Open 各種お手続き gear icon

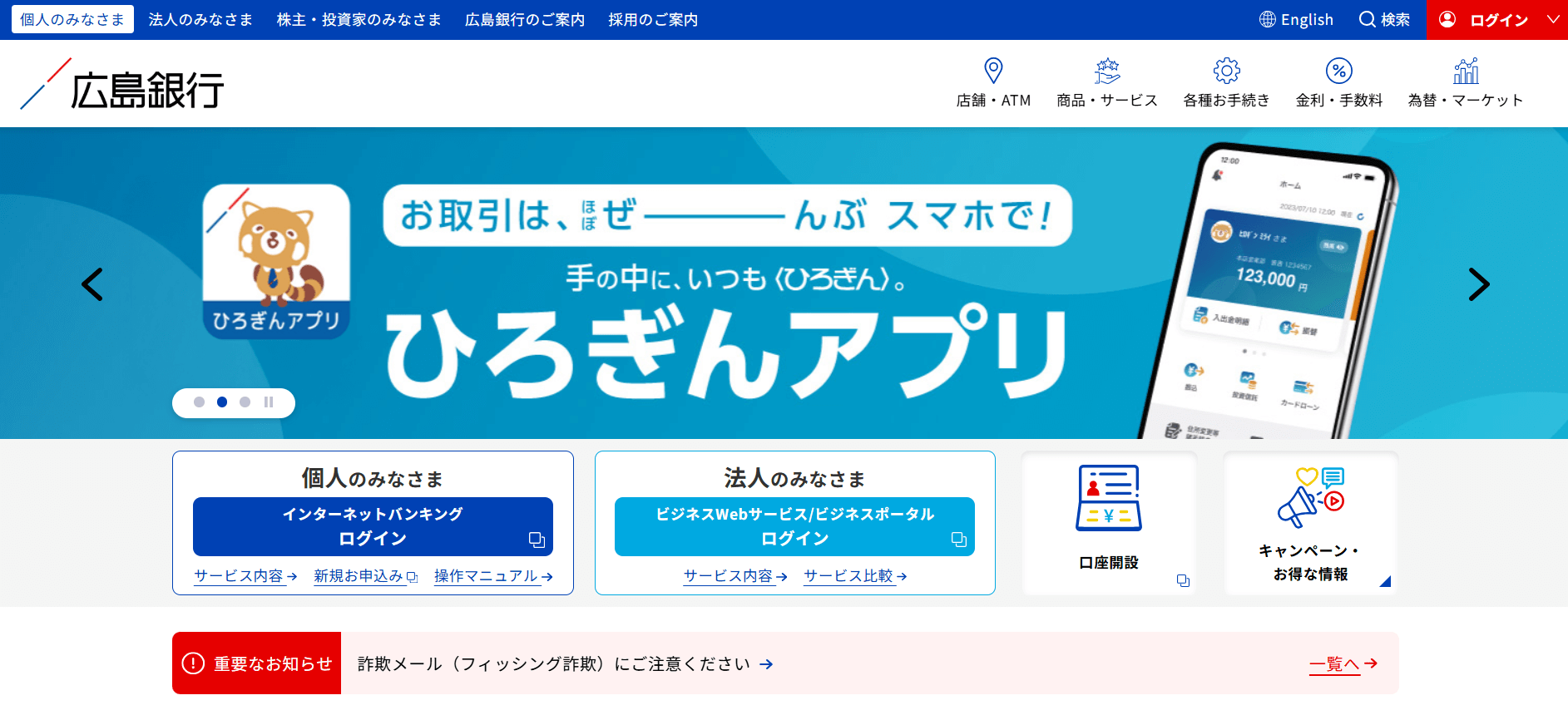pos(1226,71)
